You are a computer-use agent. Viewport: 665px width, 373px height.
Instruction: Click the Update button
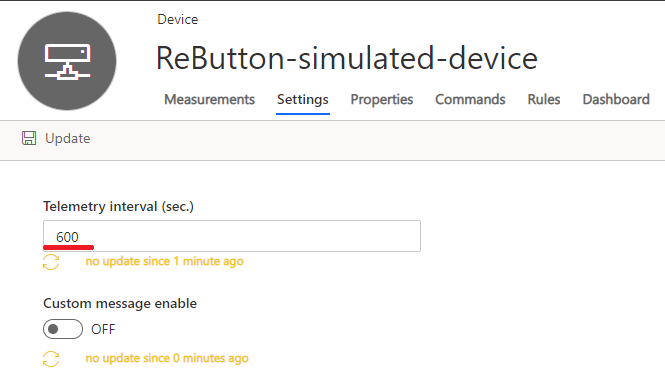56,138
